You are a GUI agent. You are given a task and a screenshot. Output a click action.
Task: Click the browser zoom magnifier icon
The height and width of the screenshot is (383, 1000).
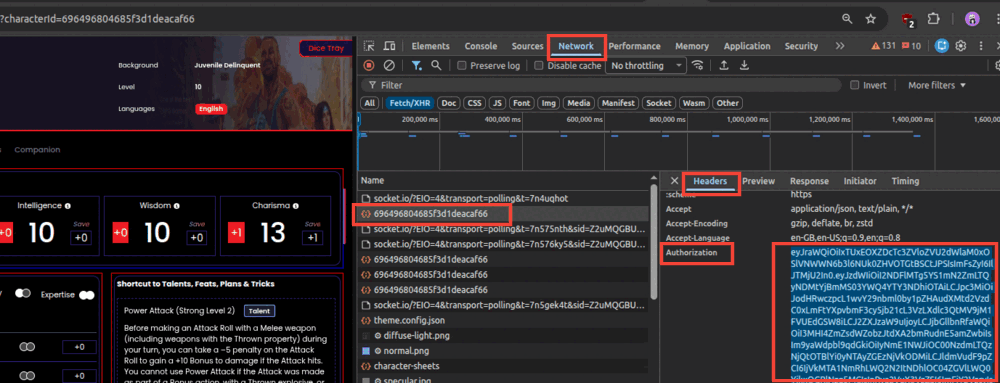[x=847, y=18]
